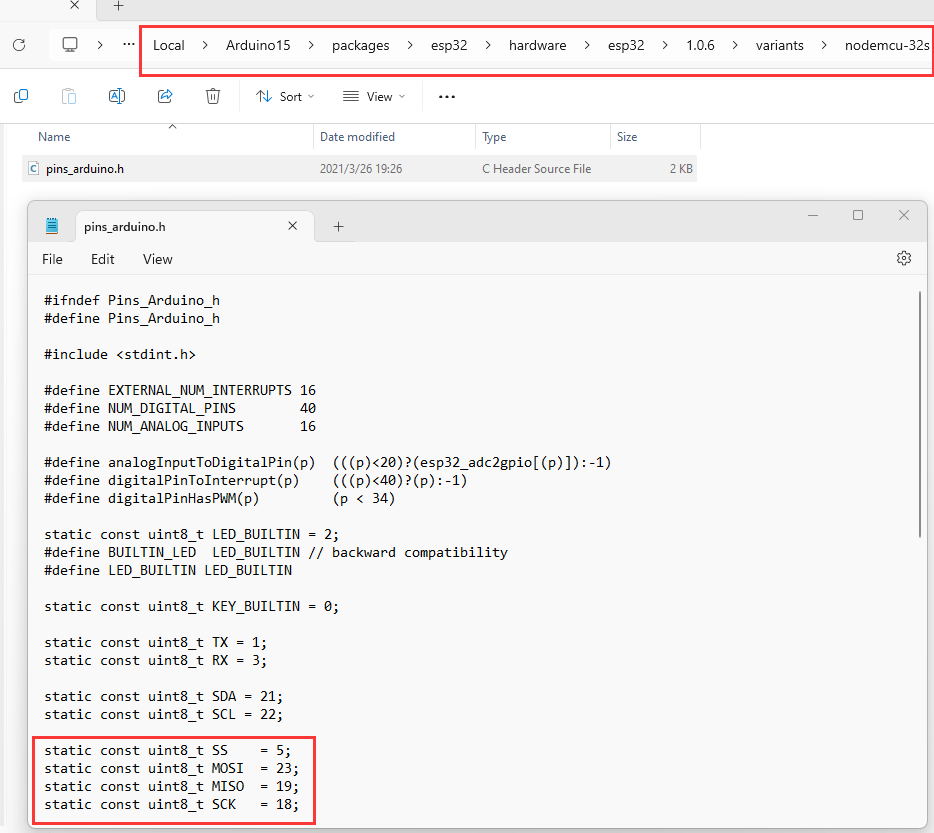Screen dimensions: 934x833
Task: Expand breadcrumb overflow ellipsis
Action: pyautogui.click(x=128, y=45)
